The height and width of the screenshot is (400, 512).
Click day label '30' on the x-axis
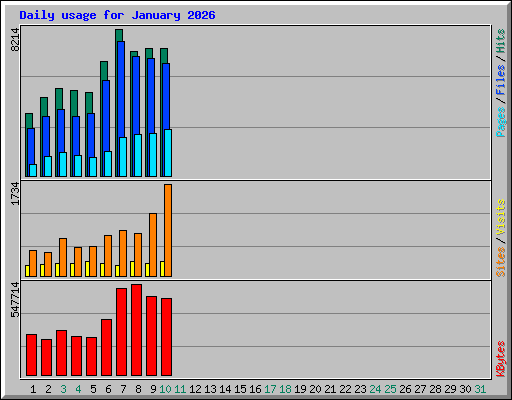click(465, 389)
